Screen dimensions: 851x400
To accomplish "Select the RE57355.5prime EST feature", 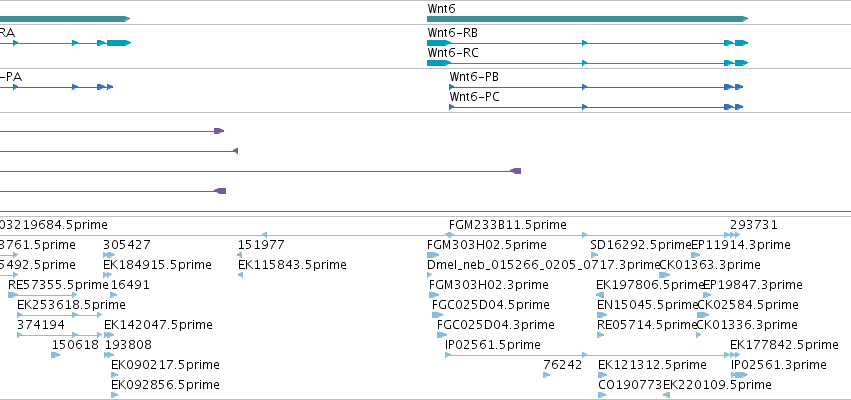I will pos(42,295).
